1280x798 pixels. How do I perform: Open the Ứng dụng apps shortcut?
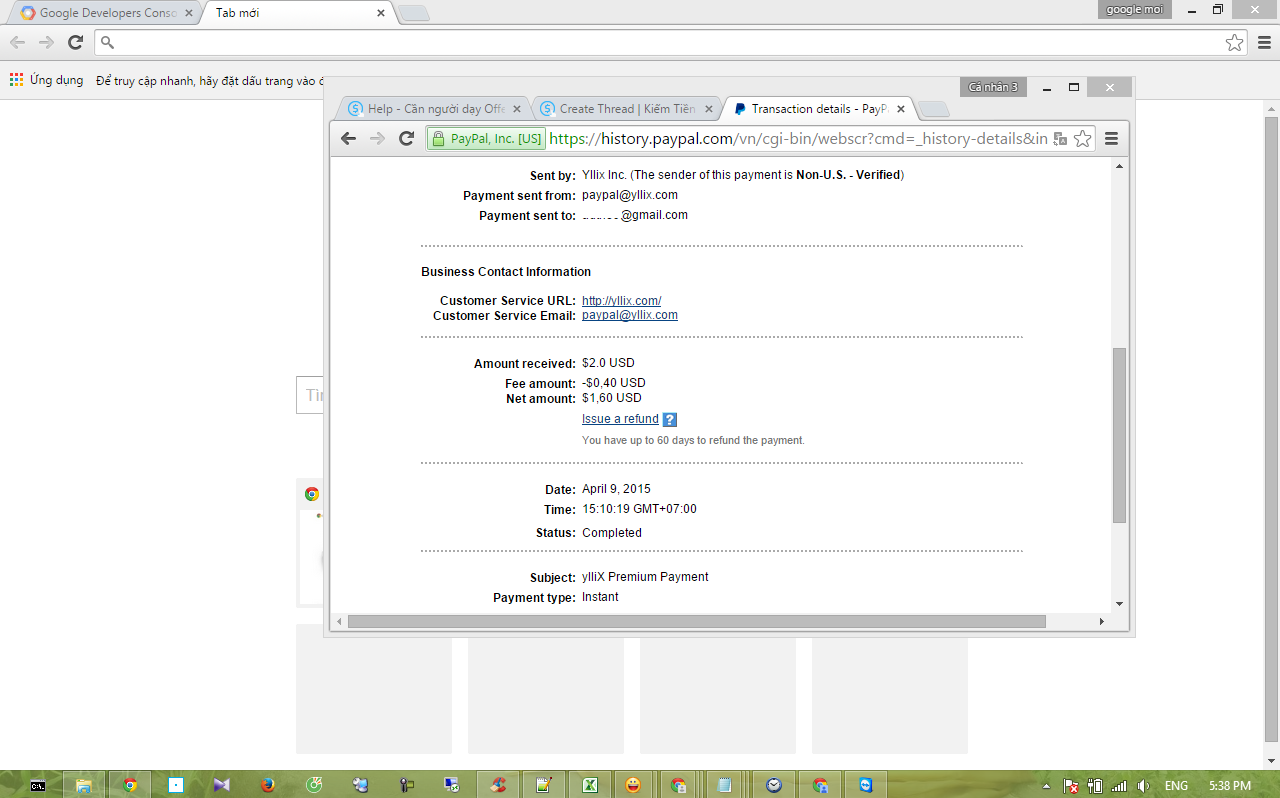click(47, 80)
